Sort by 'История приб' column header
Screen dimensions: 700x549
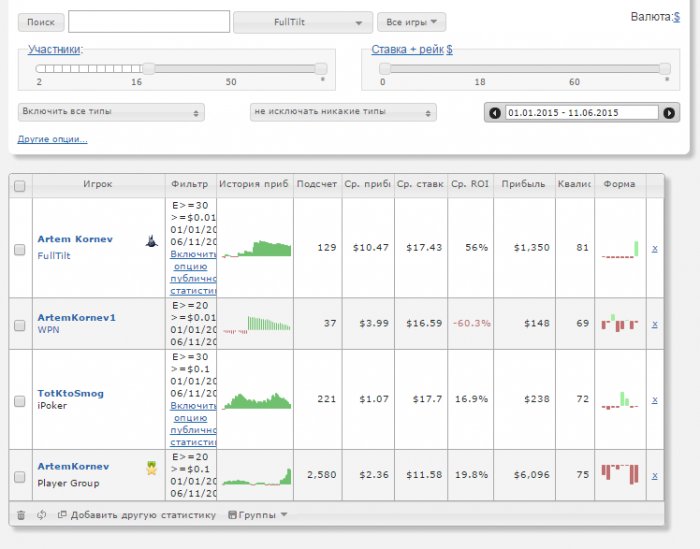coord(254,185)
